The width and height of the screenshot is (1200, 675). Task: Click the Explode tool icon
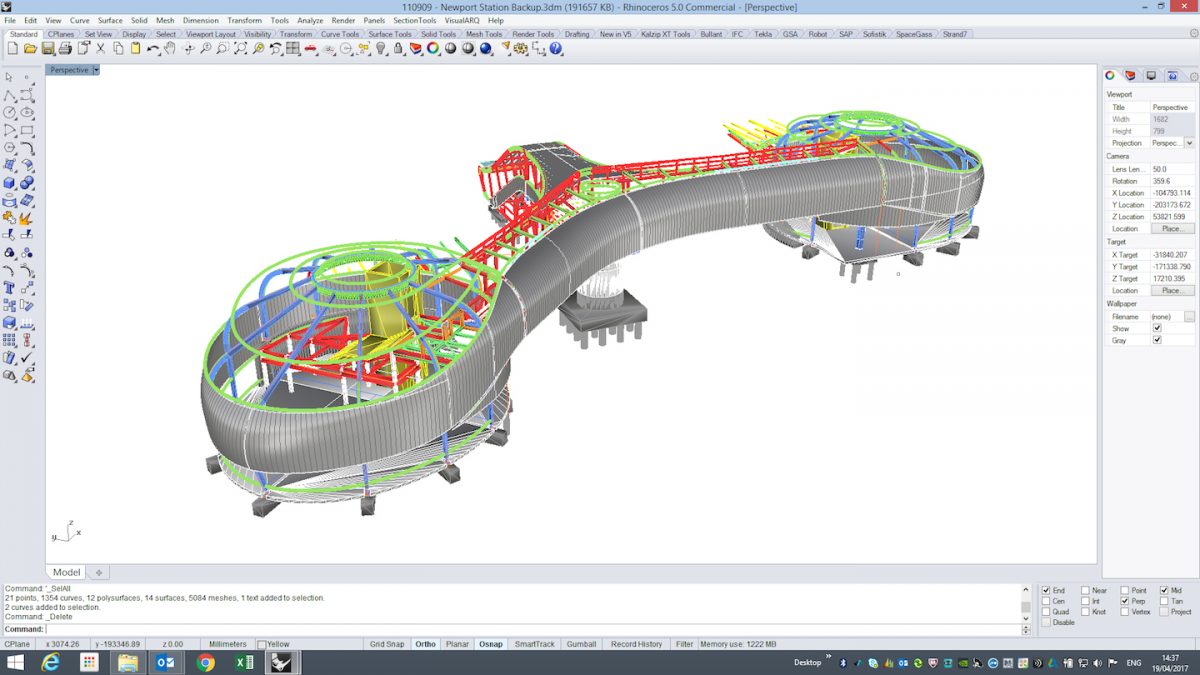coord(26,217)
